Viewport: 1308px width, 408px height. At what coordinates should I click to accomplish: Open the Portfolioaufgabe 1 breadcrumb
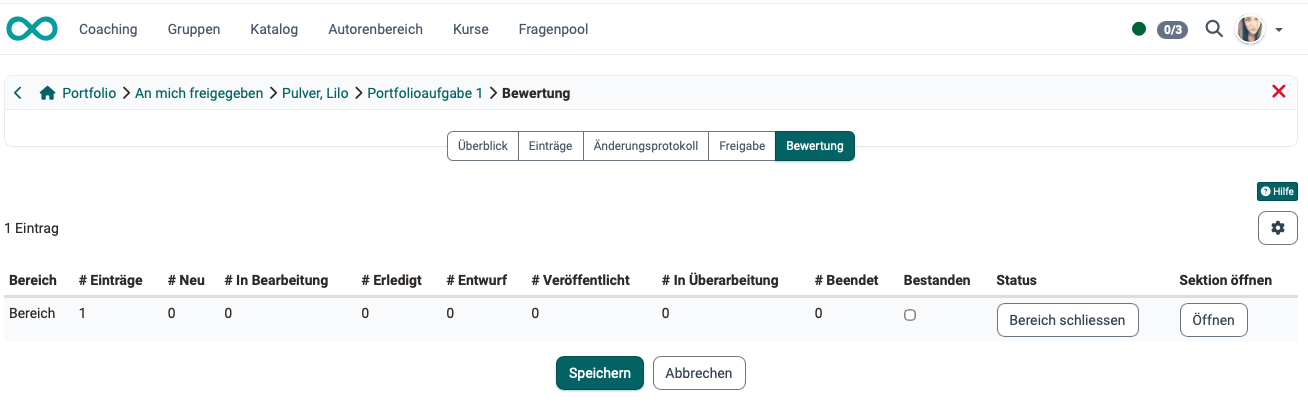pyautogui.click(x=425, y=93)
